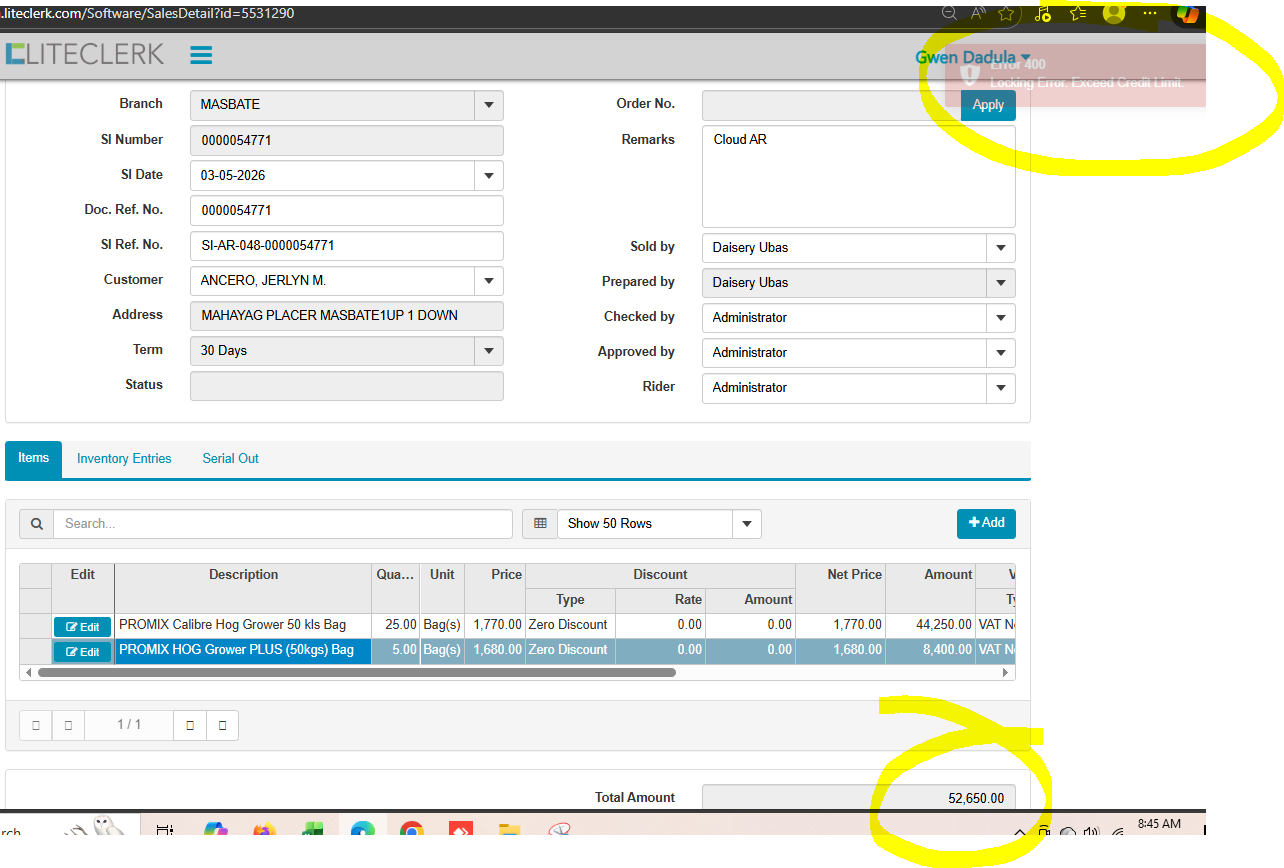Click the LiteClerk logo
Screen dimensions: 1284x868
(85, 54)
